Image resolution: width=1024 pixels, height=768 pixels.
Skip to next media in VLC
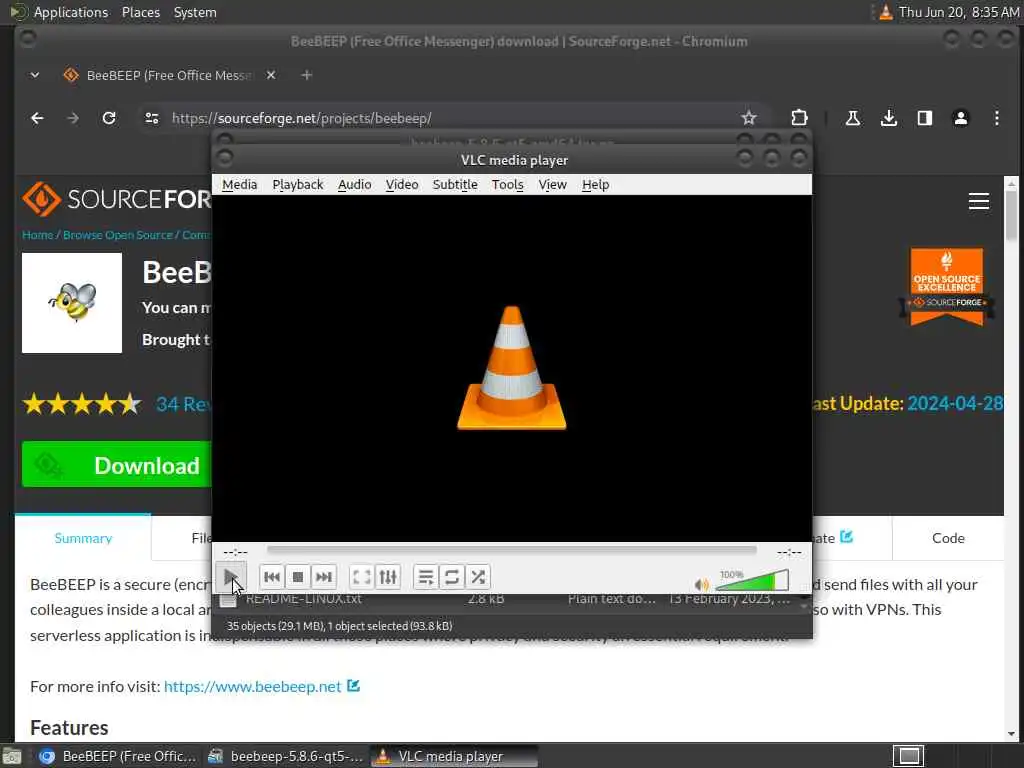point(324,577)
